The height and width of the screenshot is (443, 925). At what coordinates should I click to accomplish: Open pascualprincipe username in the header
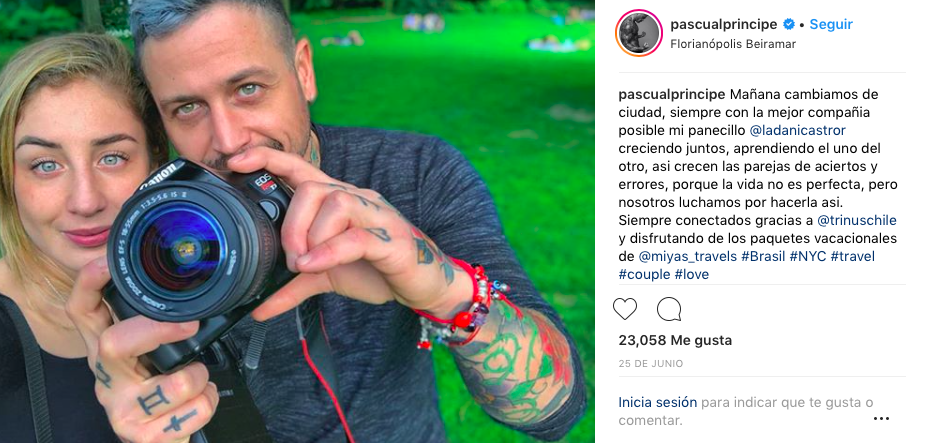tap(724, 24)
